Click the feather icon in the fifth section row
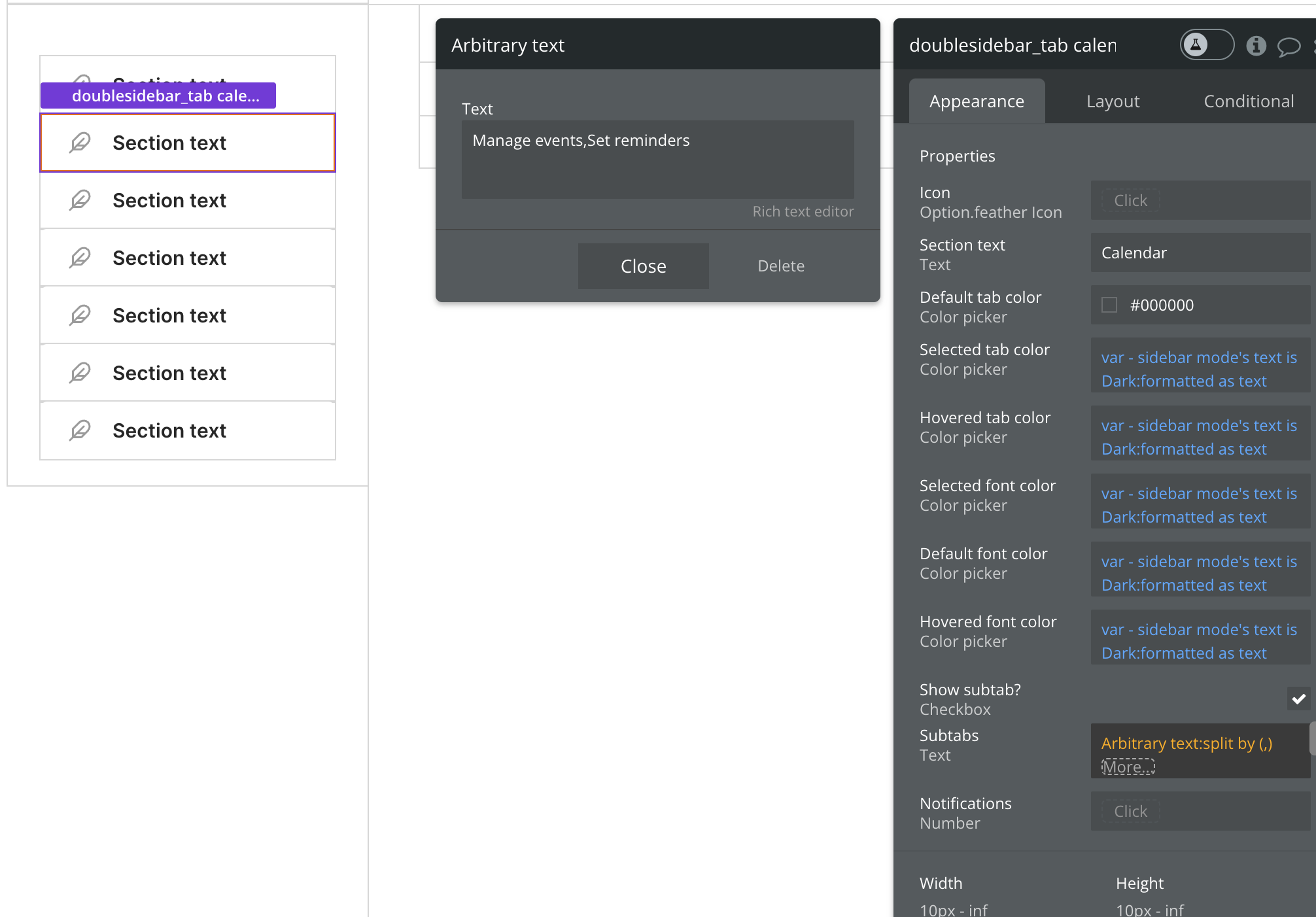The width and height of the screenshot is (1316, 917). [80, 315]
